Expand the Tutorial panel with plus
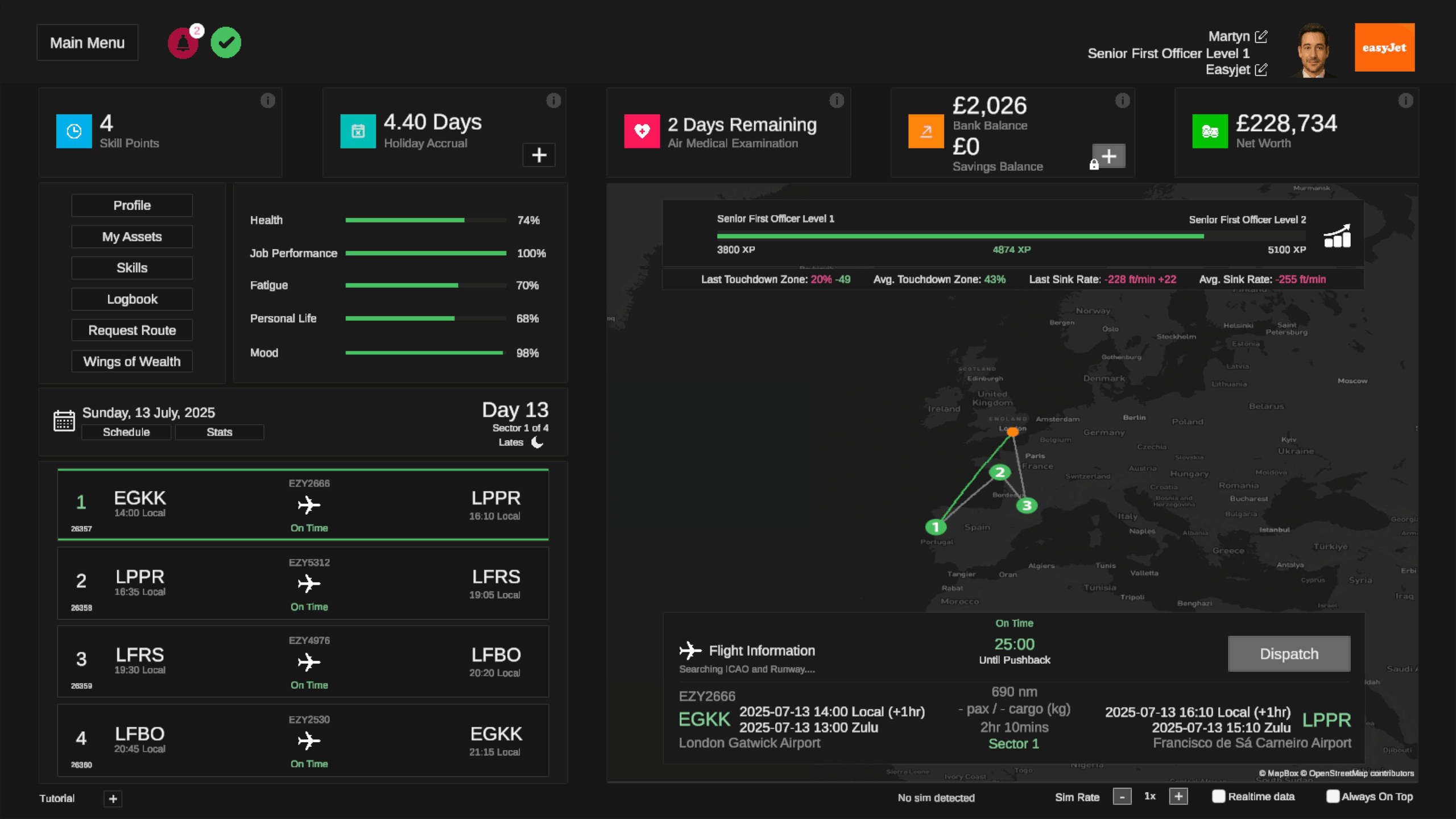 click(x=113, y=799)
